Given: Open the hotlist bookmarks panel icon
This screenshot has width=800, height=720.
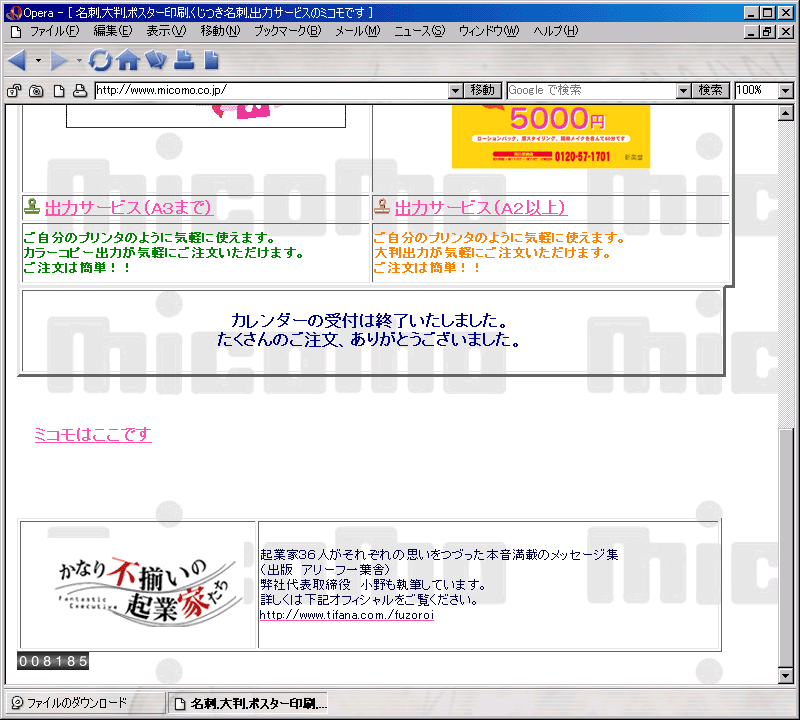Looking at the screenshot, I should click(156, 60).
